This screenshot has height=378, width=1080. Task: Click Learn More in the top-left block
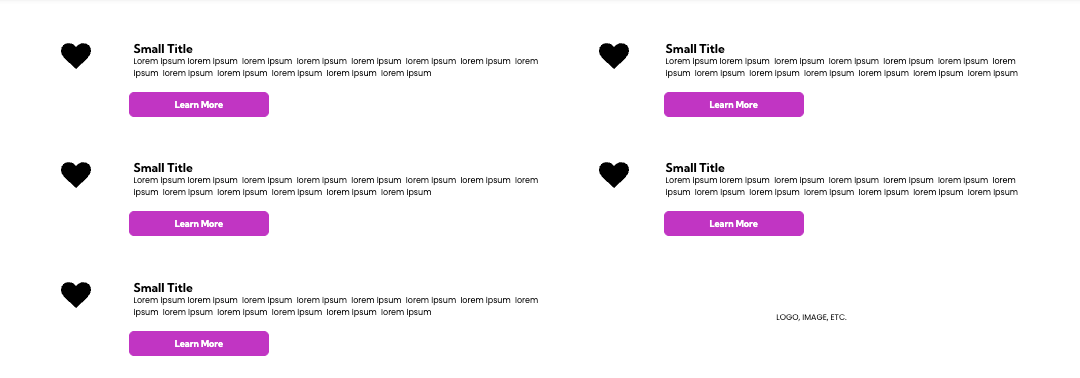click(x=199, y=105)
